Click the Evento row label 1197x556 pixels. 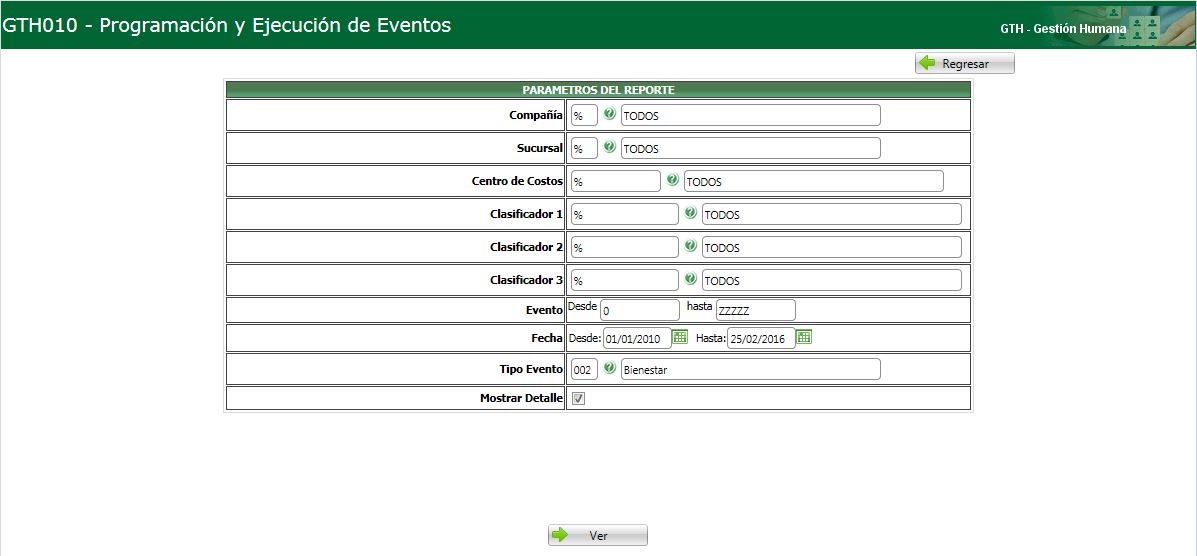pos(545,311)
